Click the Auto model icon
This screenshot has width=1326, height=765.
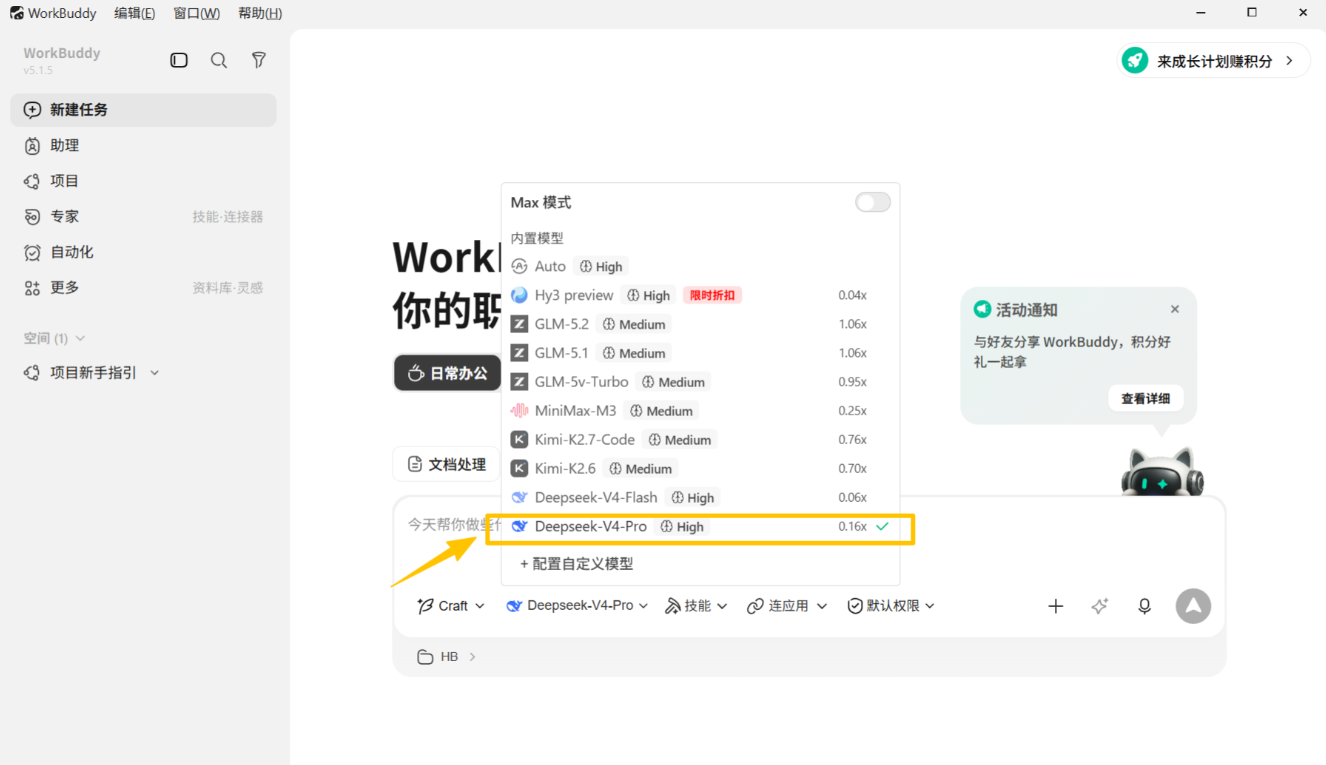[x=519, y=266]
